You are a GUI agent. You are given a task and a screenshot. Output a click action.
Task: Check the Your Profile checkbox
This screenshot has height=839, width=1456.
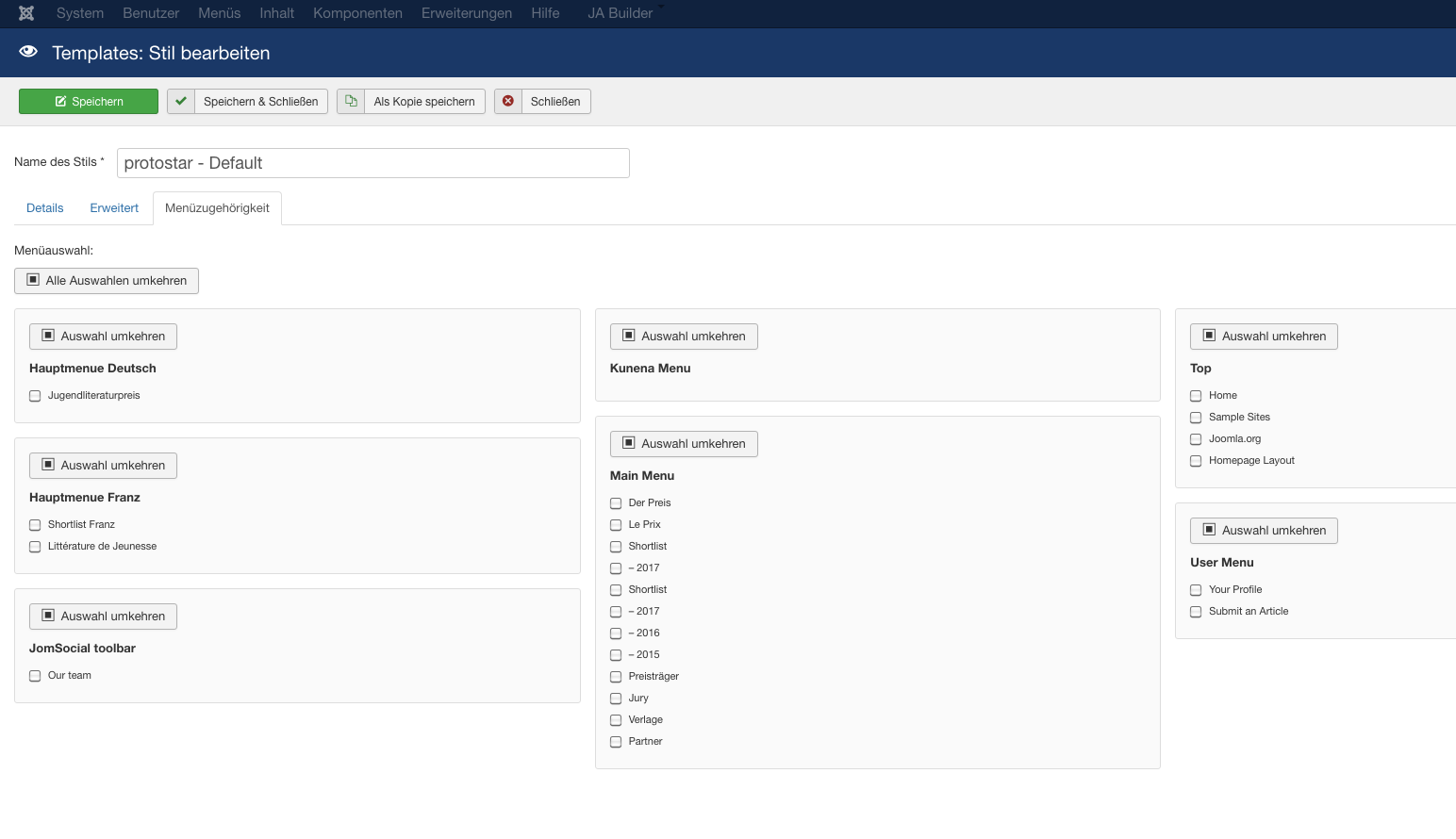point(1196,590)
